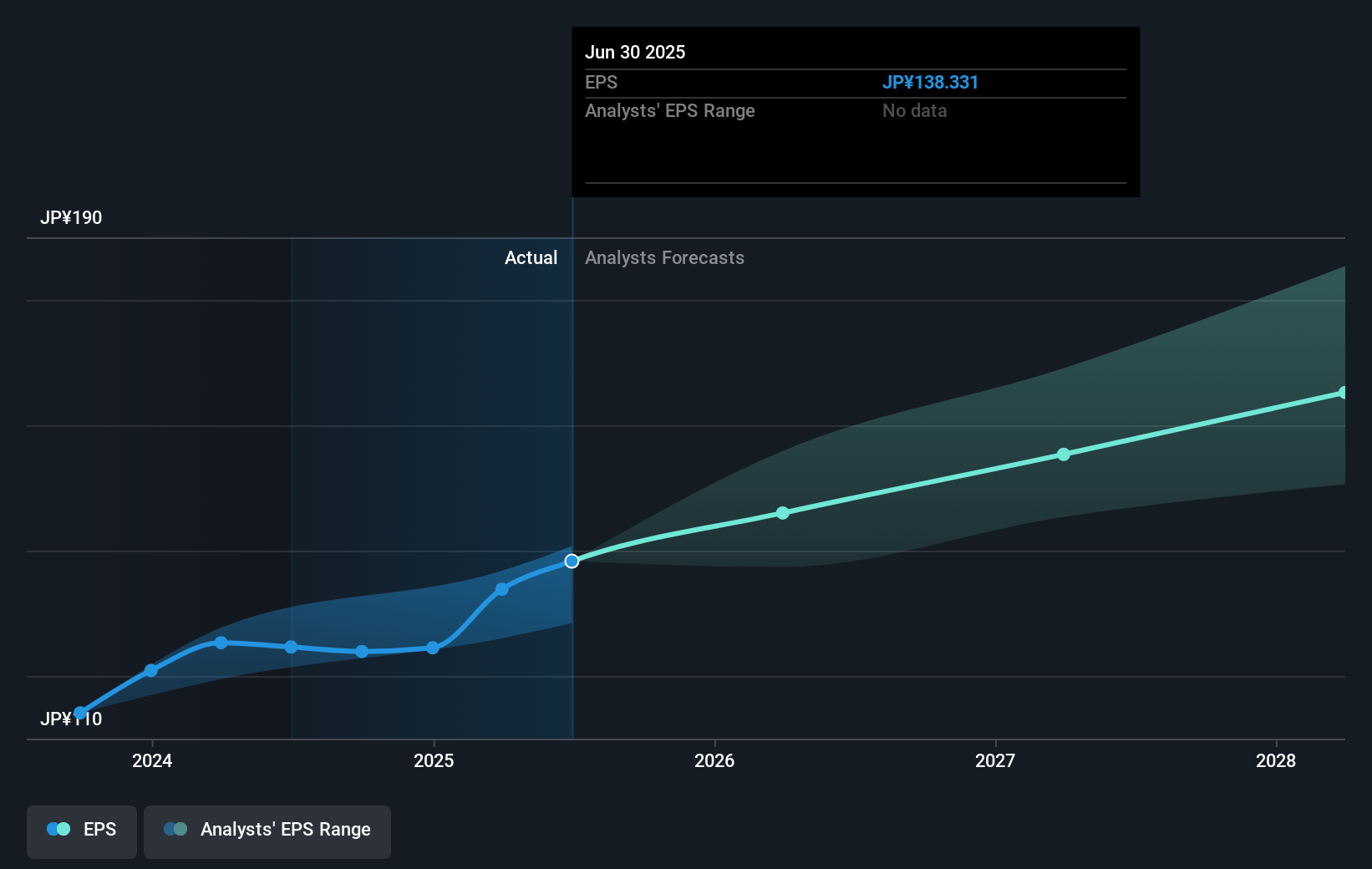Image resolution: width=1372 pixels, height=869 pixels.
Task: Click the JP¥138.331 EPS value in tooltip
Action: click(x=930, y=82)
